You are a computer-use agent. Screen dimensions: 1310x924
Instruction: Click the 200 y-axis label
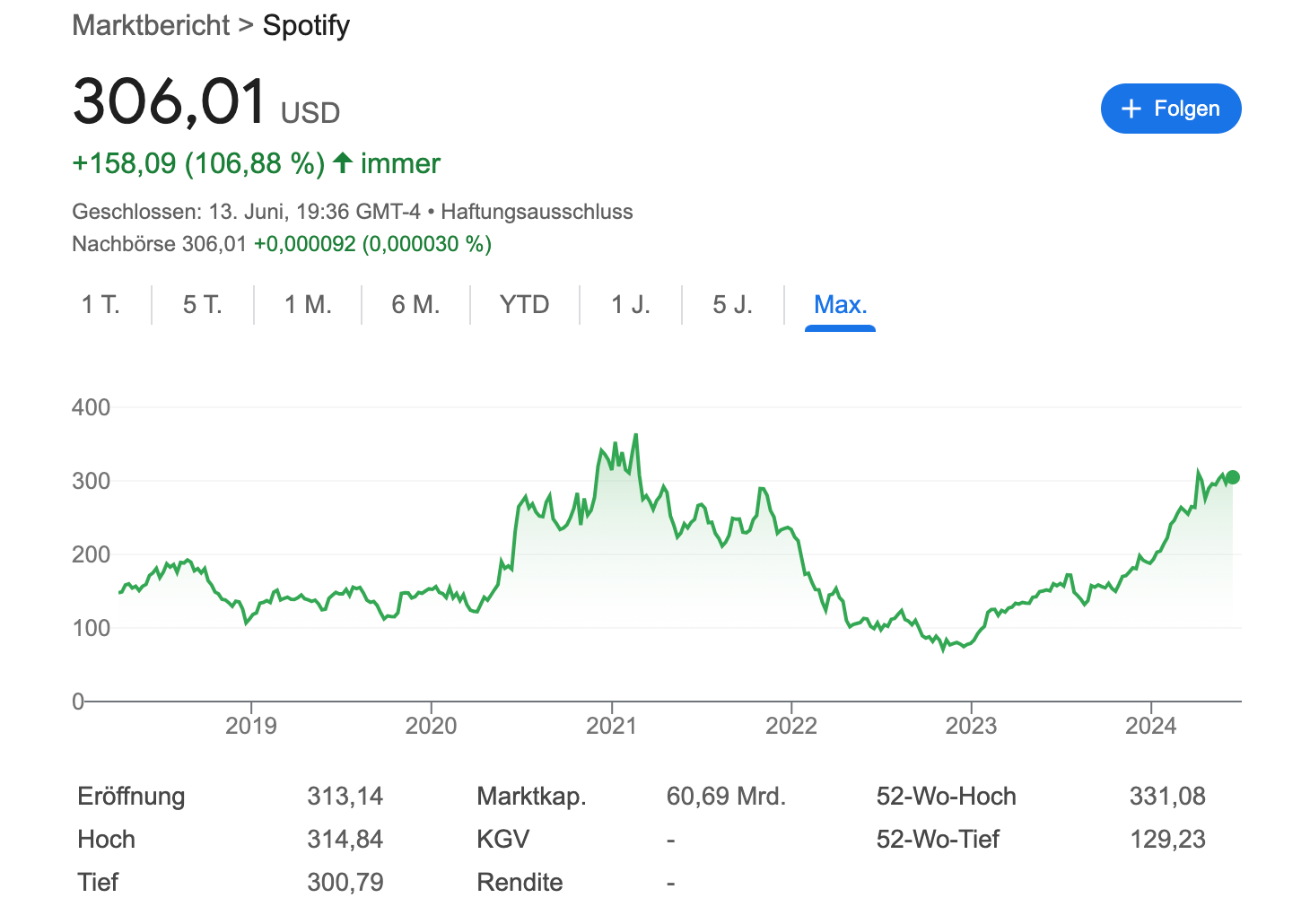[91, 554]
